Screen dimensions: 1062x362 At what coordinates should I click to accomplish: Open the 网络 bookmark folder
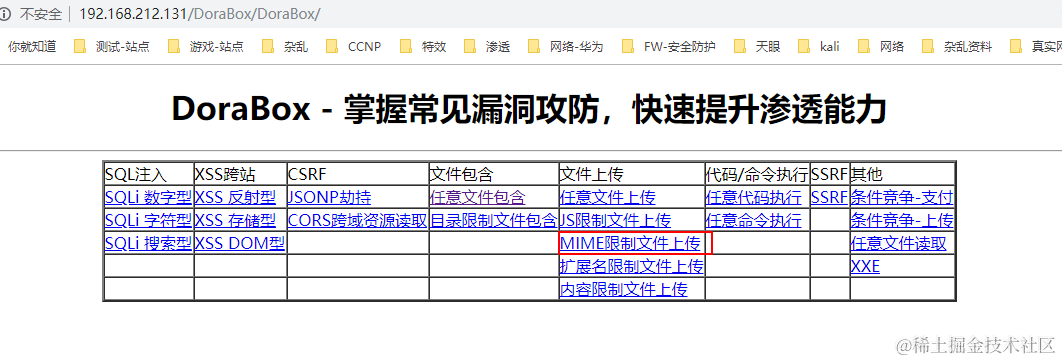click(x=881, y=46)
